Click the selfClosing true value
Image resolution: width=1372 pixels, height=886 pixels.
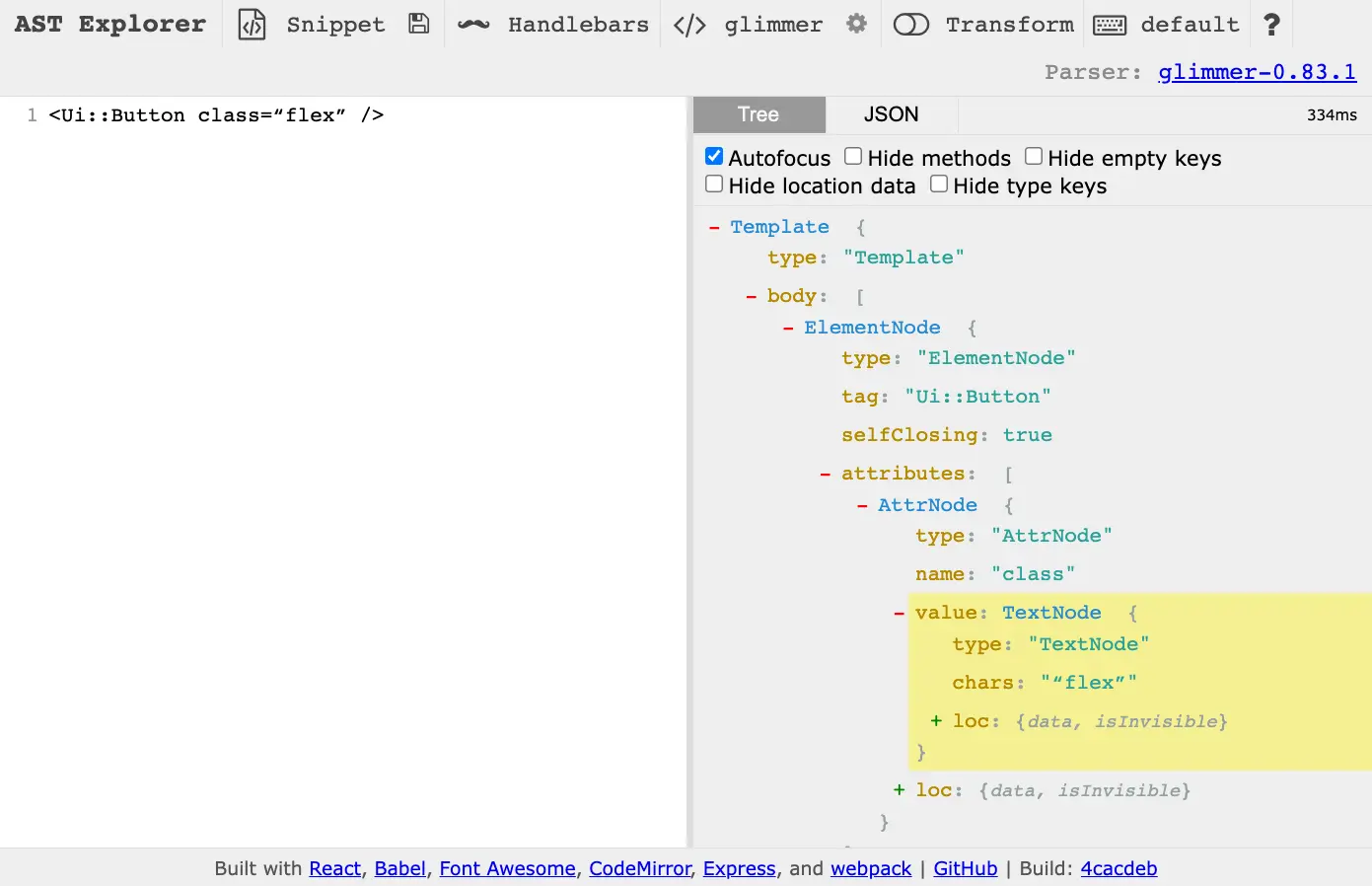tap(1028, 435)
